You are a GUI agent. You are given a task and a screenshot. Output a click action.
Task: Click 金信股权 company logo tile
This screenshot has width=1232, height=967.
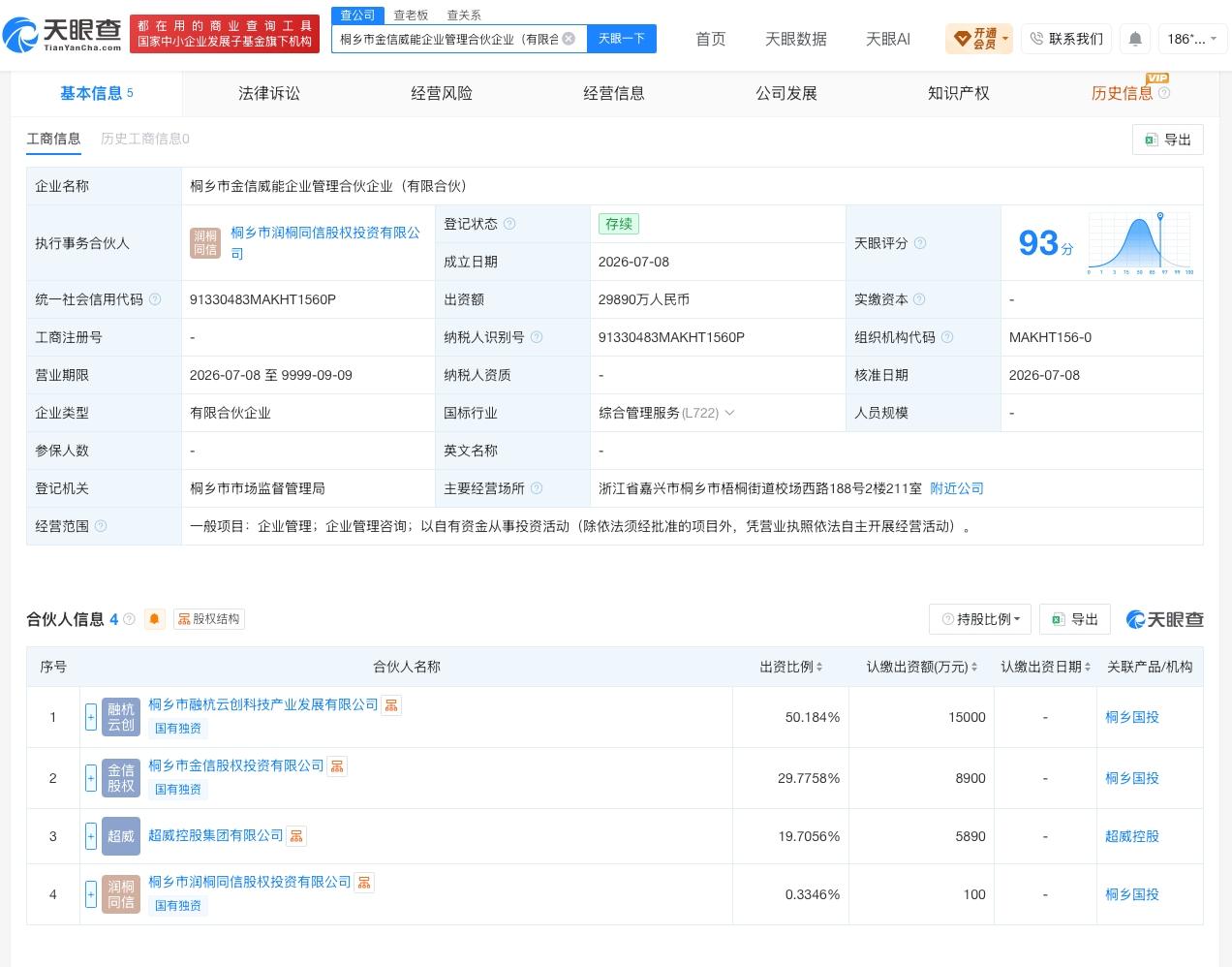click(121, 778)
